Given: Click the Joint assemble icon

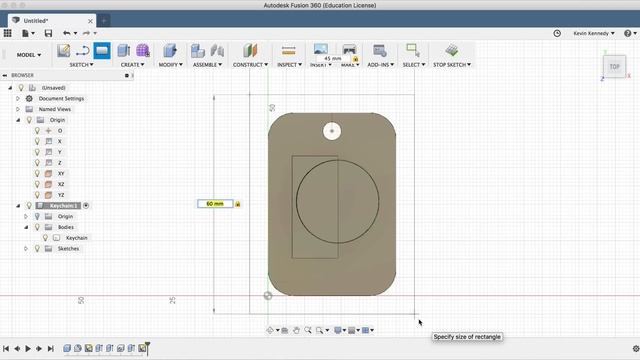Looking at the screenshot, I should click(217, 51).
